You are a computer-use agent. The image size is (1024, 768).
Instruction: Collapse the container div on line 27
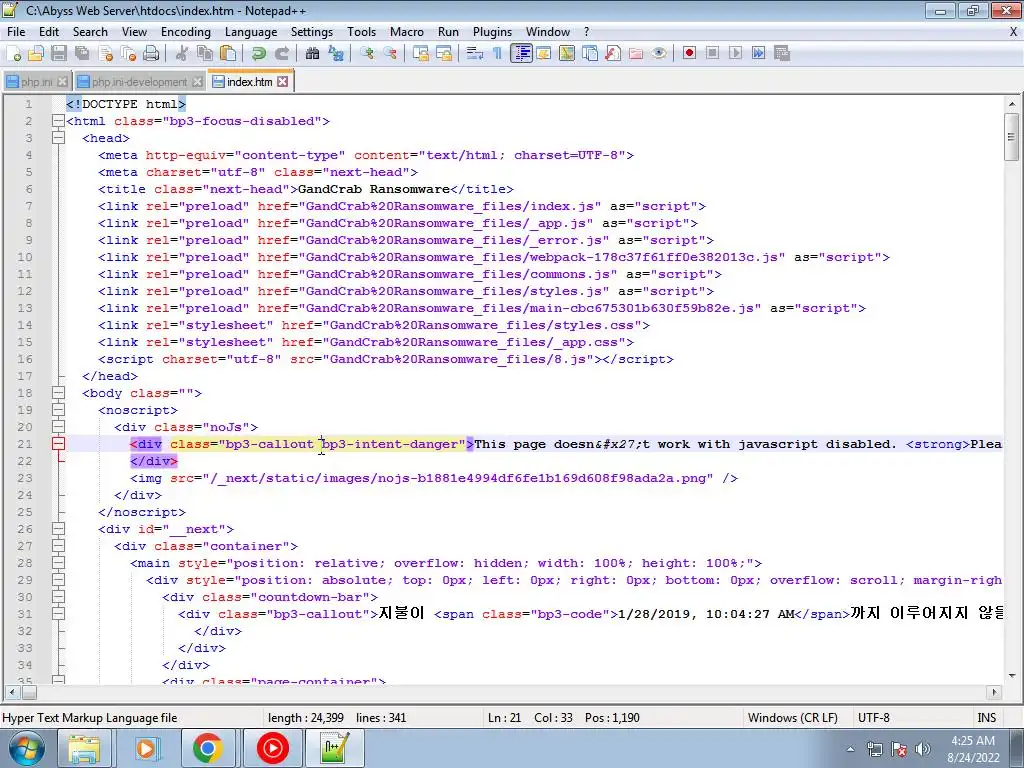click(58, 546)
